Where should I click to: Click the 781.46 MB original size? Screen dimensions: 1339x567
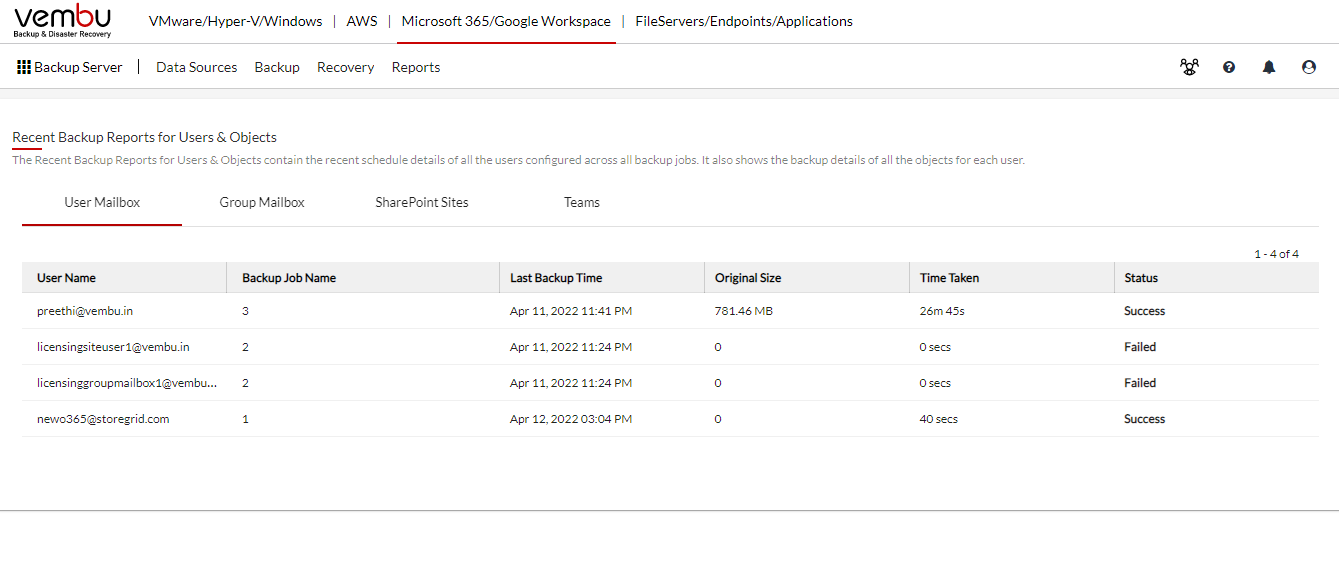pos(744,311)
